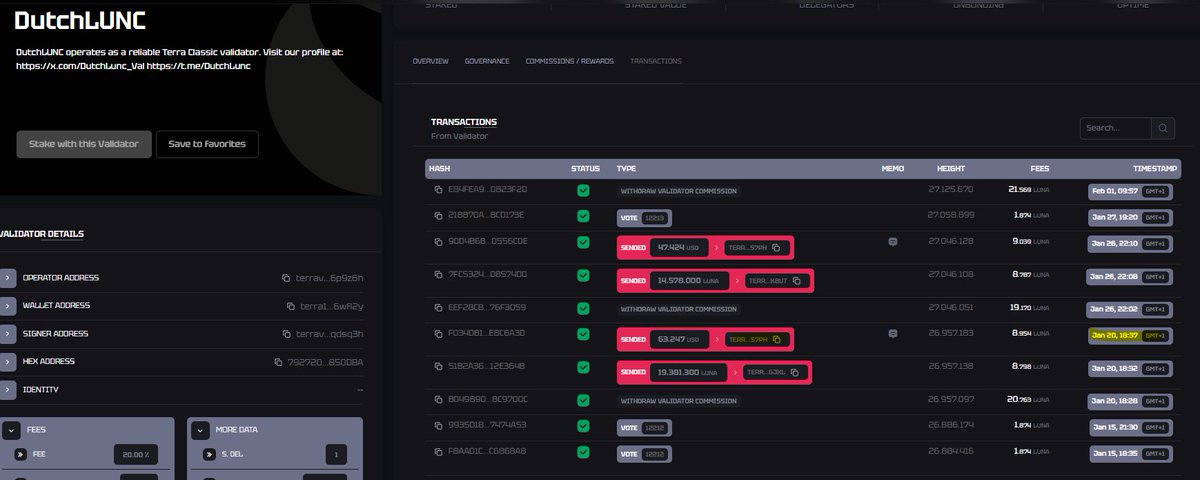Image resolution: width=1200 pixels, height=480 pixels.
Task: Focus the transactions search field
Action: (x=1116, y=128)
